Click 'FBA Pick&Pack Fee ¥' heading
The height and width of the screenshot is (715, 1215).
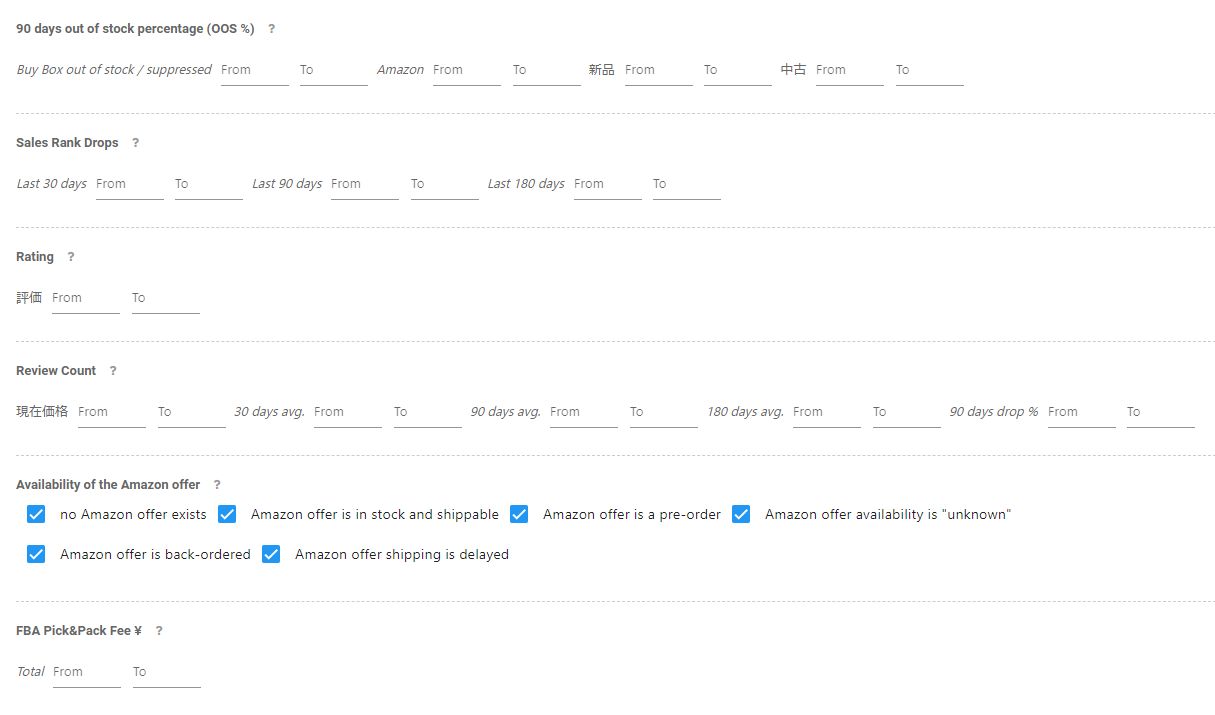point(79,631)
